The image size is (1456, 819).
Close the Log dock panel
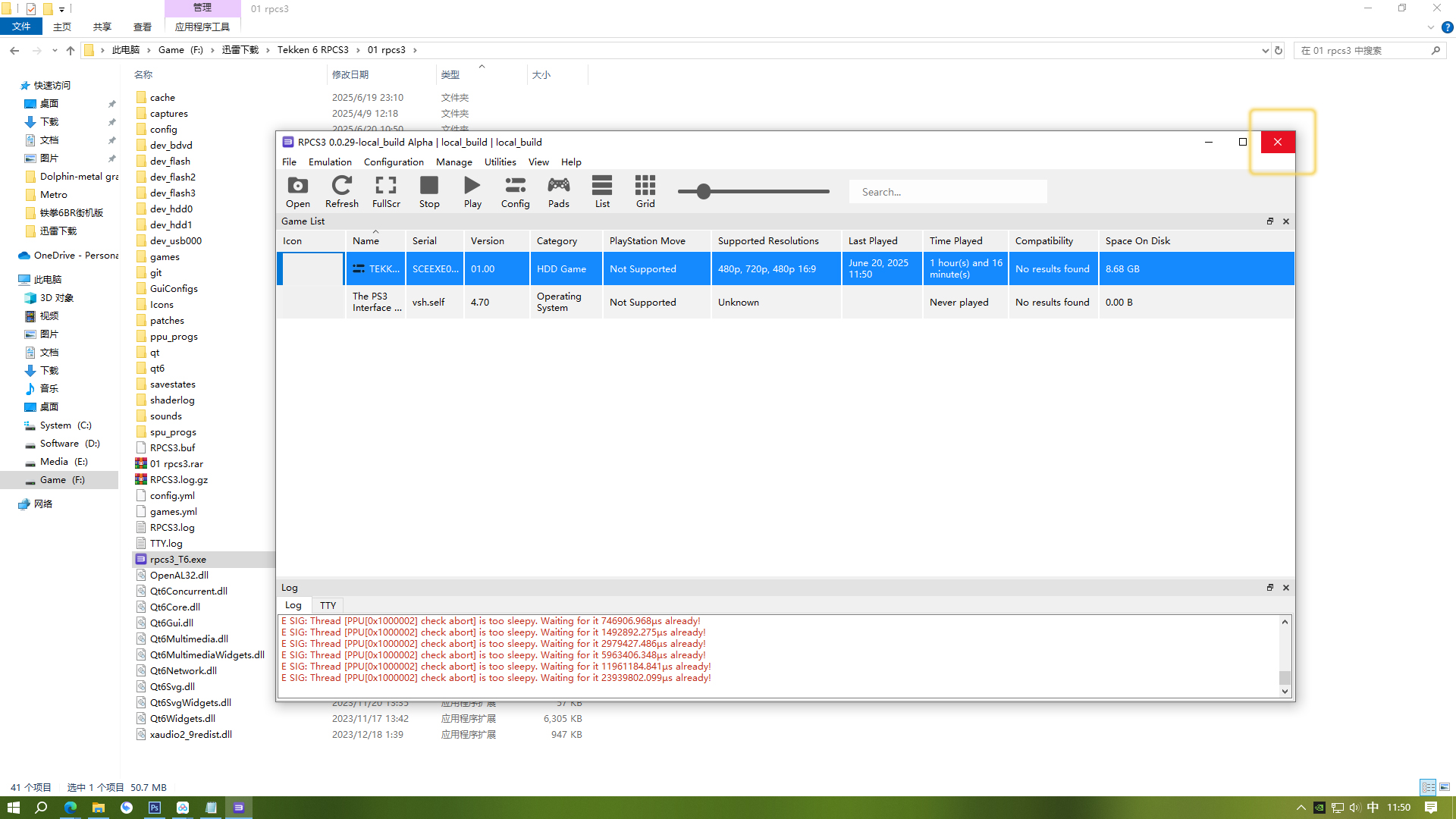pyautogui.click(x=1286, y=588)
